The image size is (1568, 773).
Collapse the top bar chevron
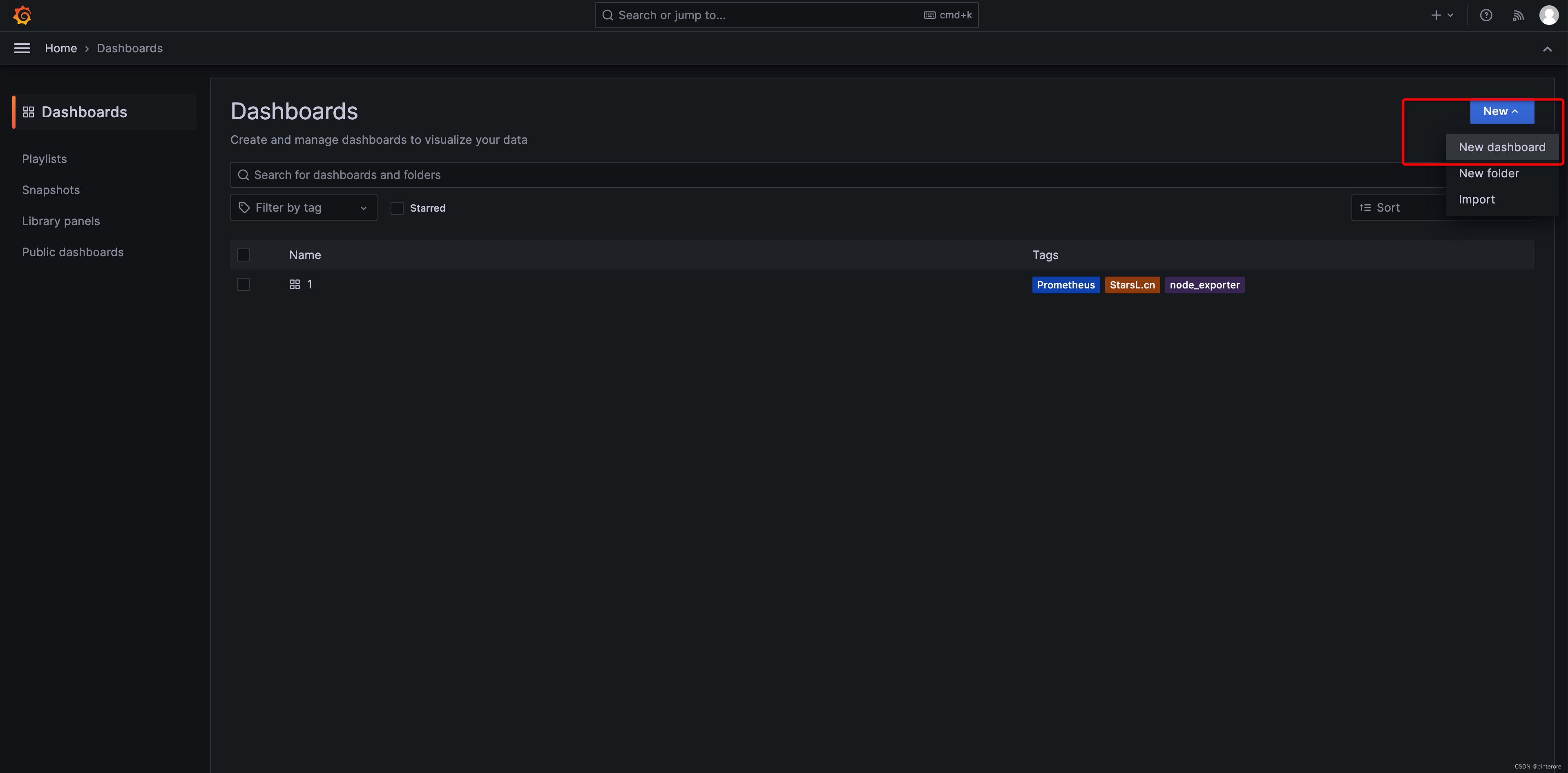point(1547,49)
